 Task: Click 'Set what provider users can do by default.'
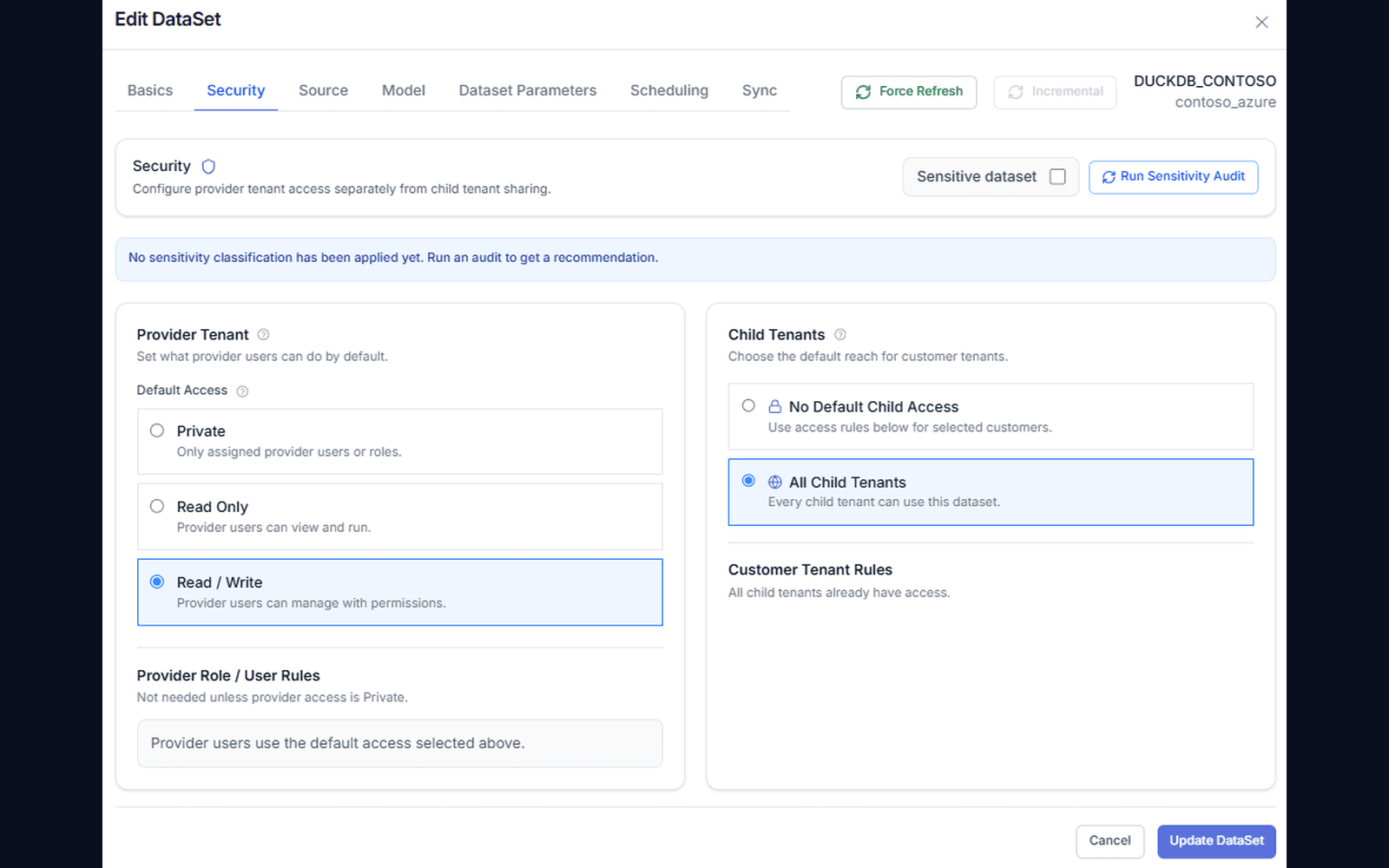[262, 357]
